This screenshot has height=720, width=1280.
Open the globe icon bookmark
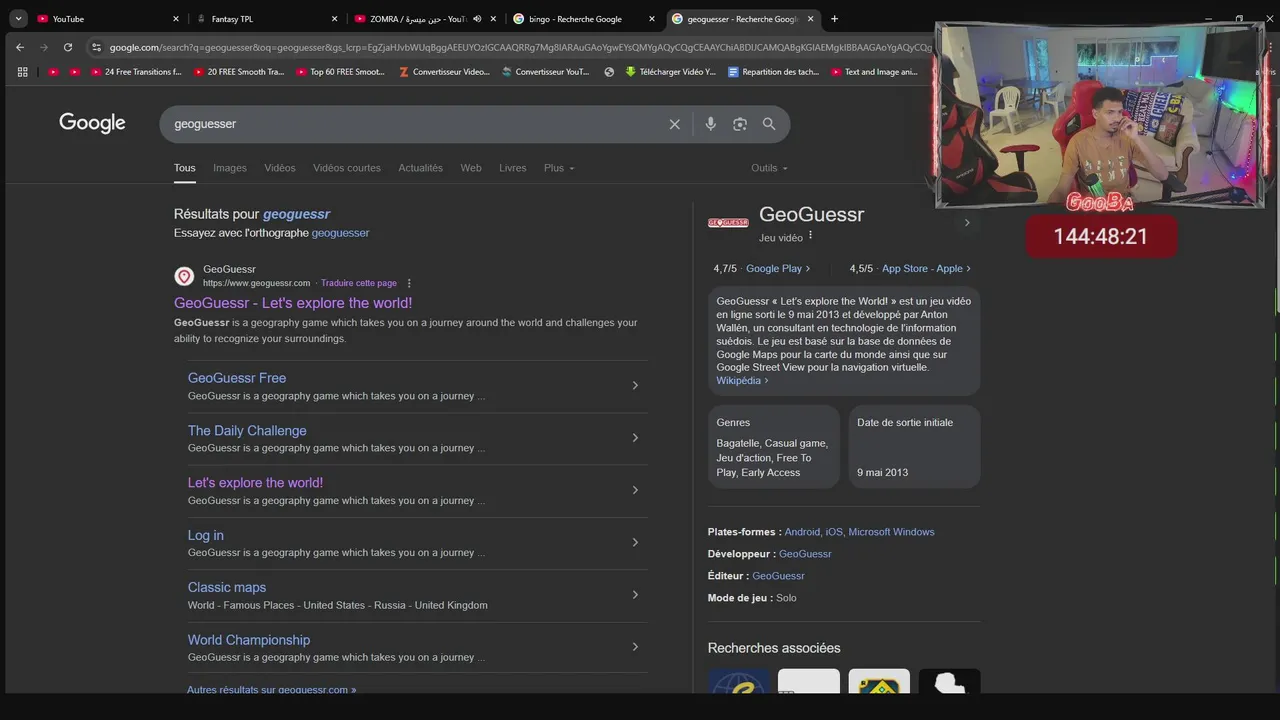click(x=609, y=72)
